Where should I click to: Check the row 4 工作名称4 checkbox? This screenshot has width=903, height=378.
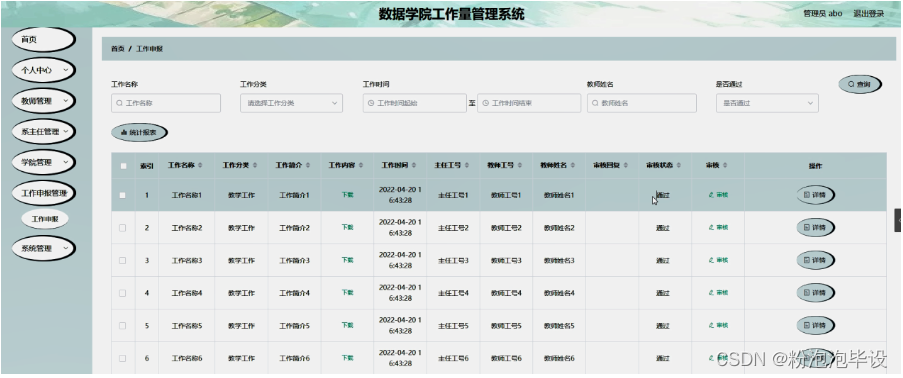click(x=123, y=293)
